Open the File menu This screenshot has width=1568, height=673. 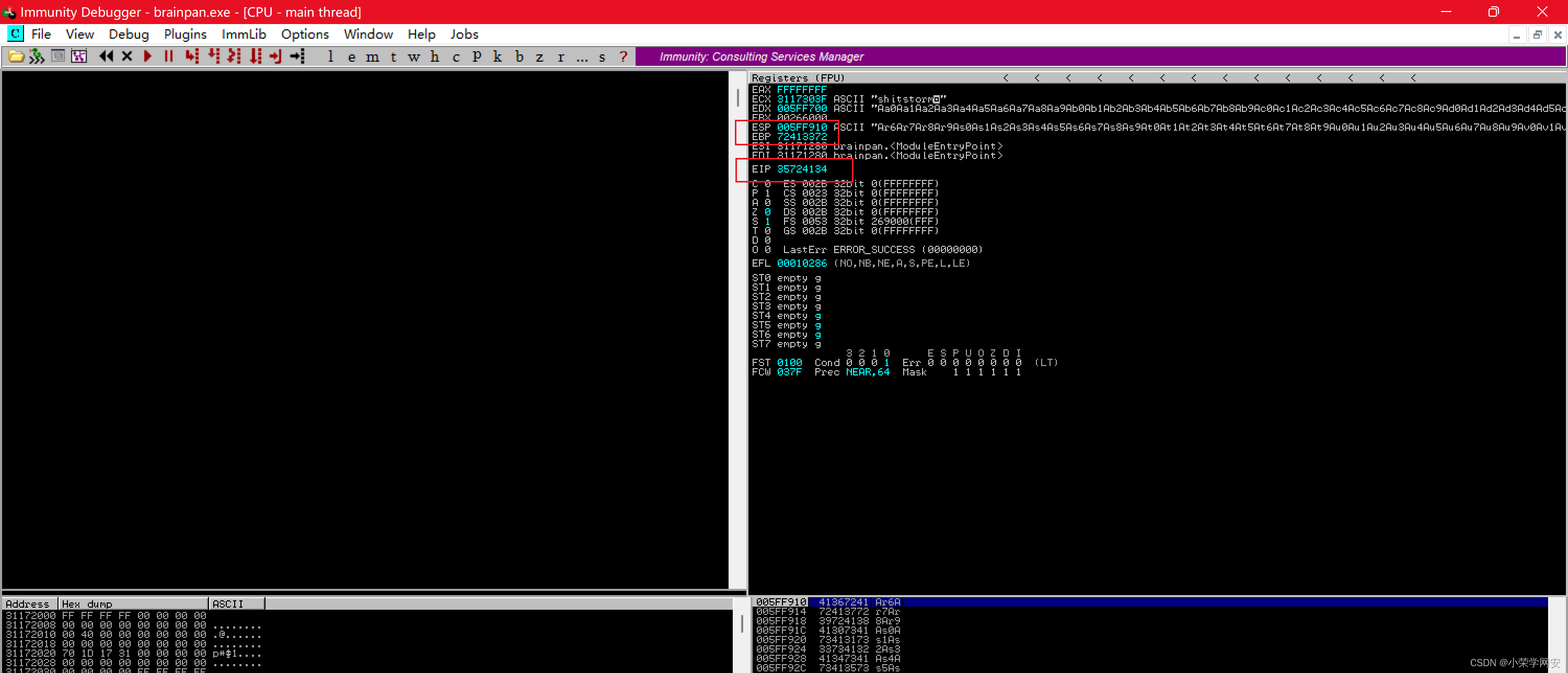(41, 34)
